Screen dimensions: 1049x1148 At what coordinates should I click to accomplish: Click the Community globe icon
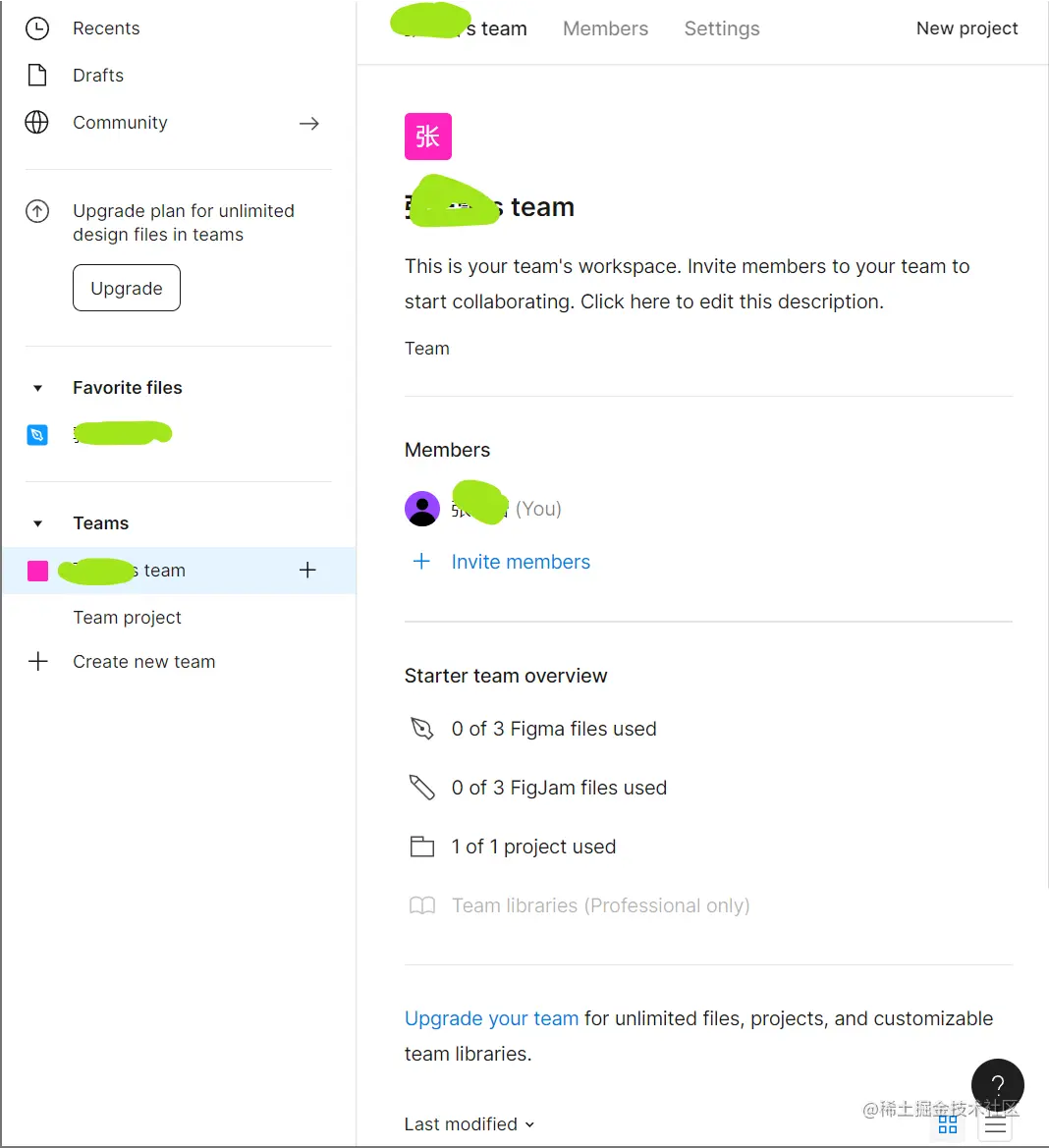click(37, 123)
